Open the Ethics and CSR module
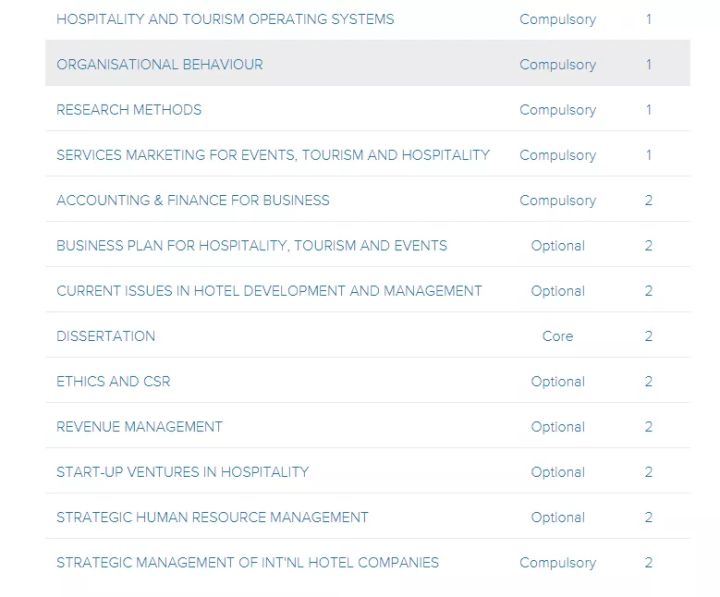The height and width of the screenshot is (597, 720). tap(113, 381)
